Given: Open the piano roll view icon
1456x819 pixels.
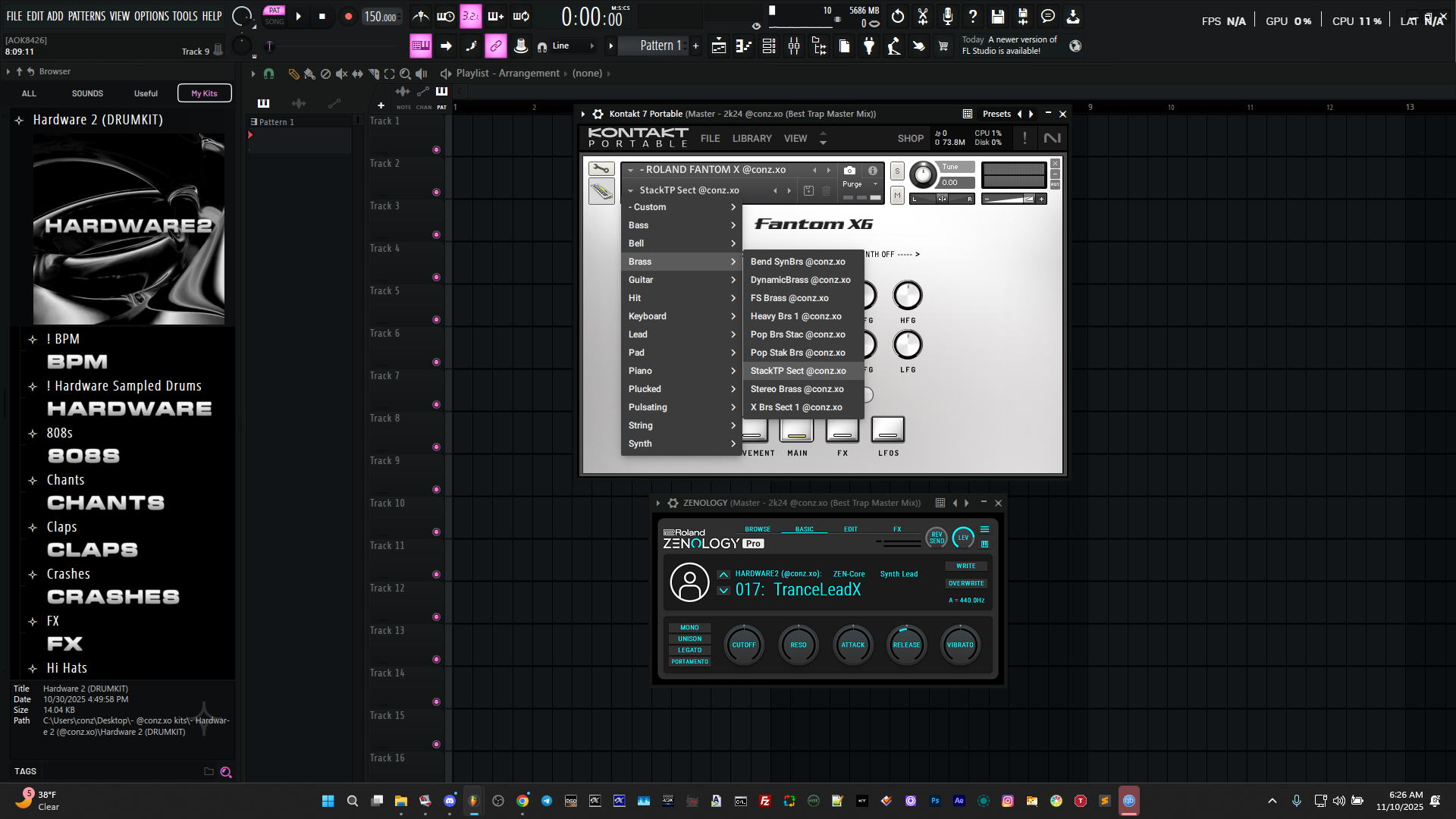Looking at the screenshot, I should point(744,46).
